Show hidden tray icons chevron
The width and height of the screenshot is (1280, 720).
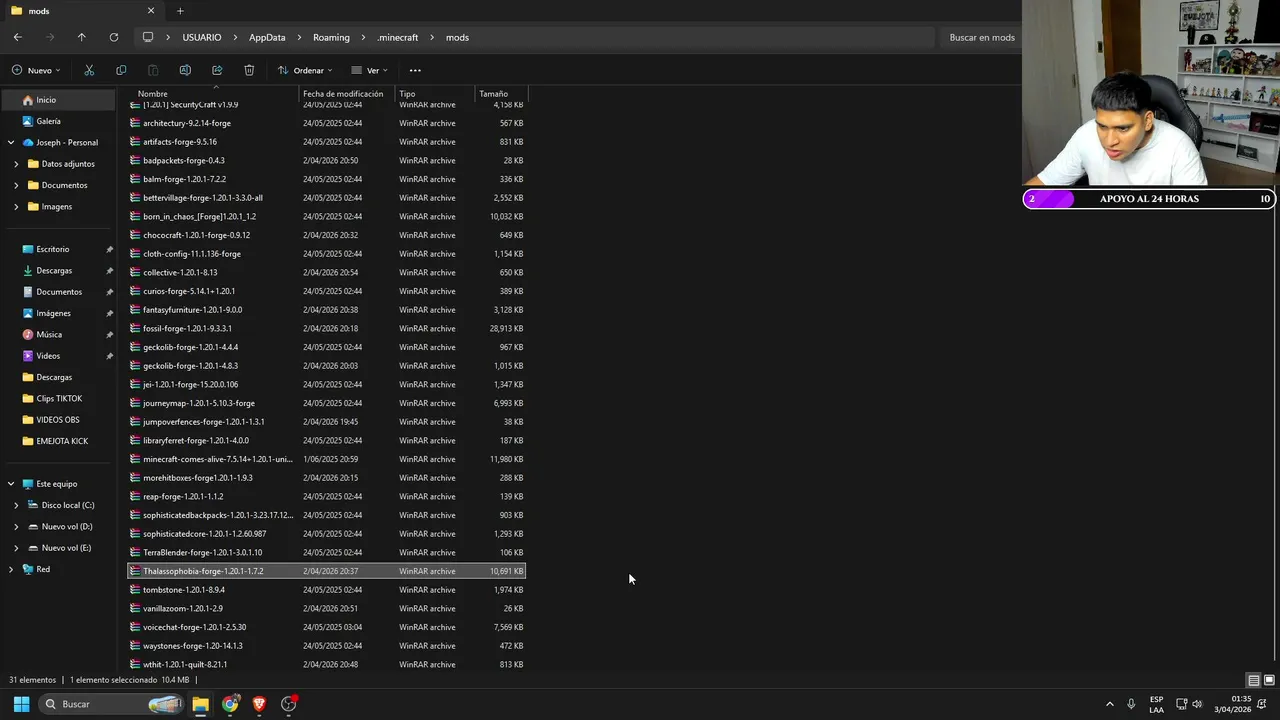click(1109, 704)
